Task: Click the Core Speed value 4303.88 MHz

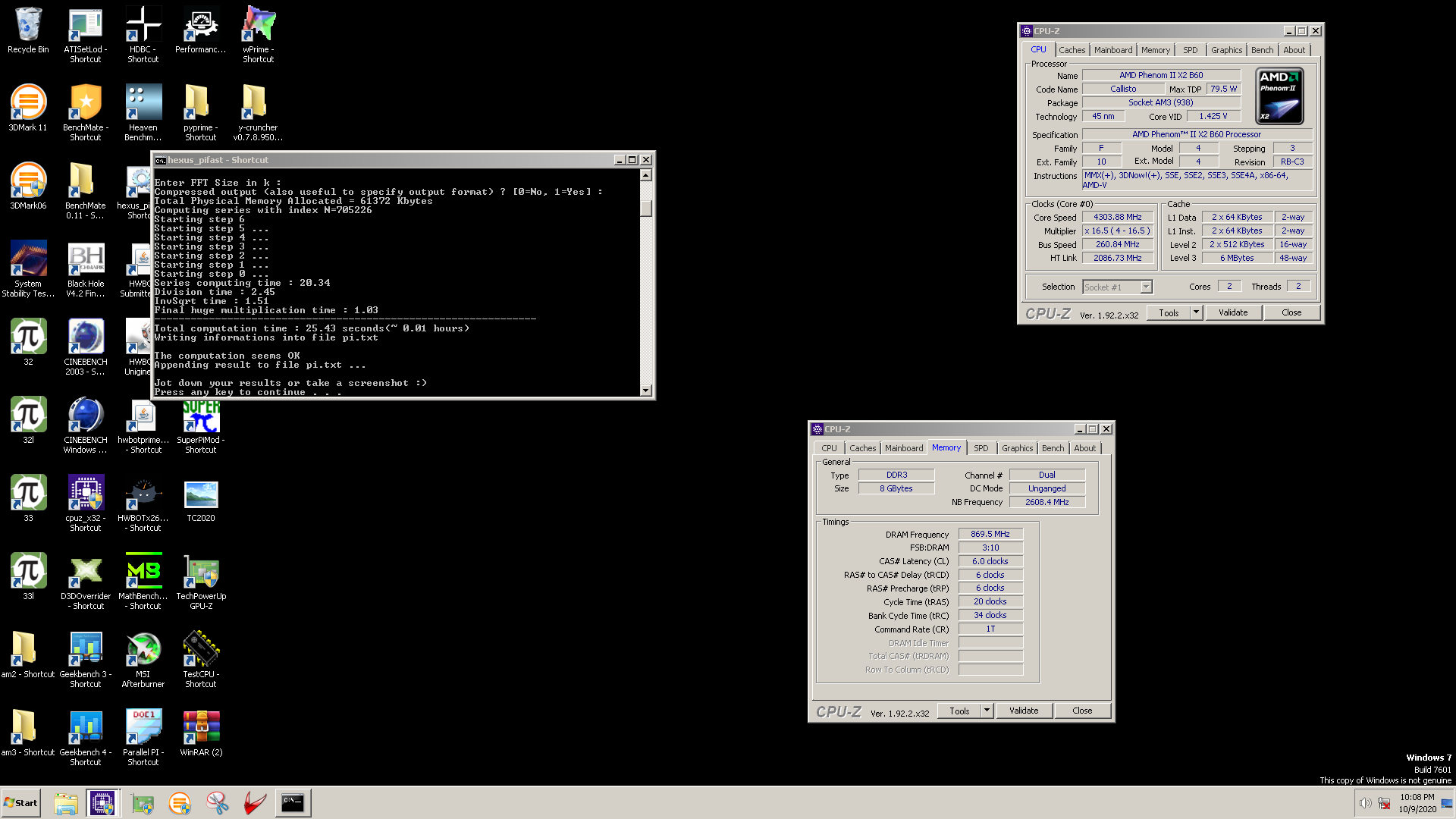Action: (x=1117, y=217)
